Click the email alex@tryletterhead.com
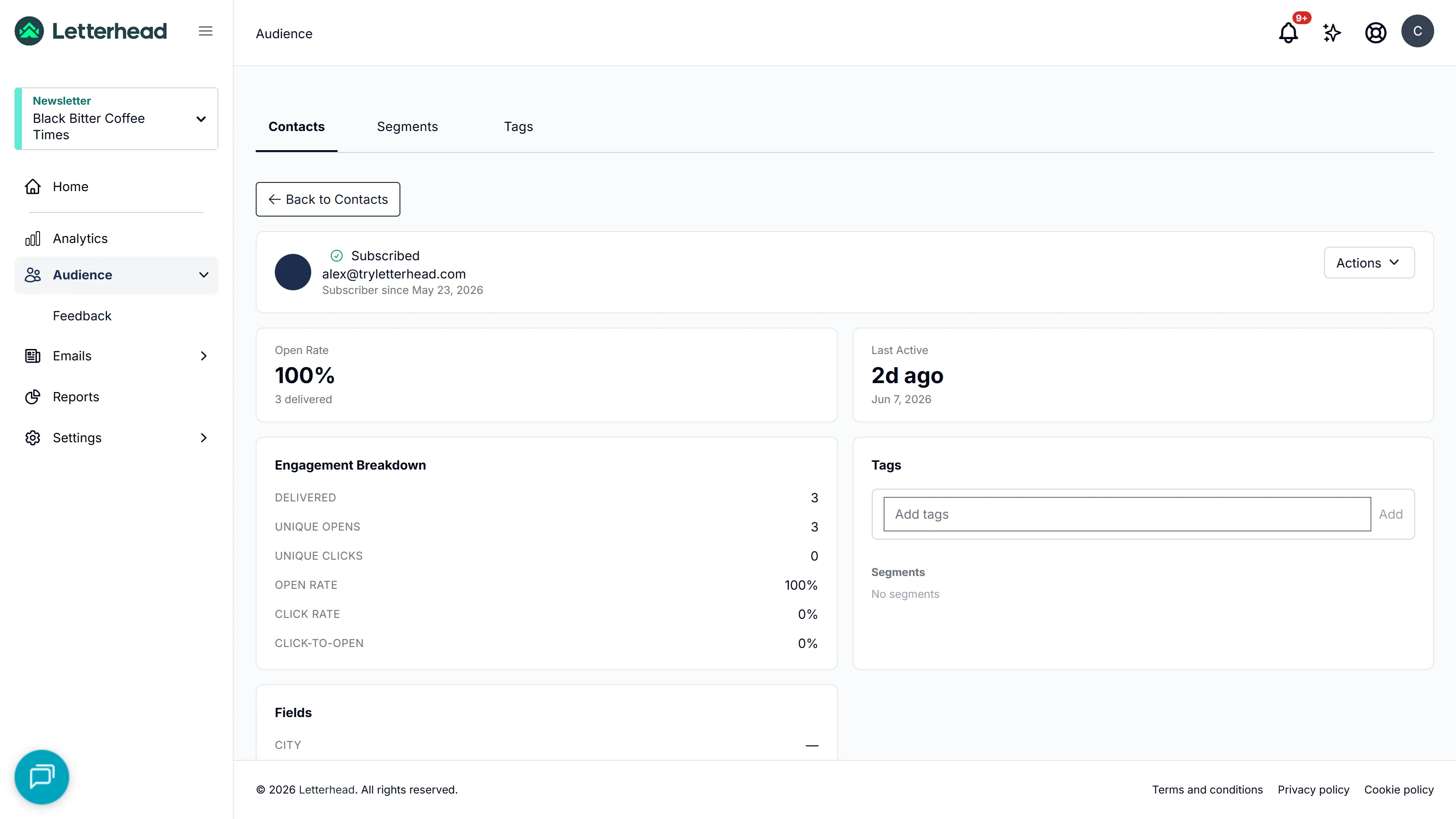1456x819 pixels. coord(394,274)
